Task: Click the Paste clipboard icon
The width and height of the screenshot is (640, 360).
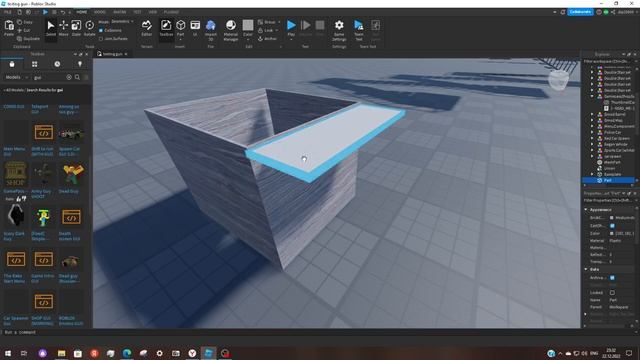Action: click(9, 28)
